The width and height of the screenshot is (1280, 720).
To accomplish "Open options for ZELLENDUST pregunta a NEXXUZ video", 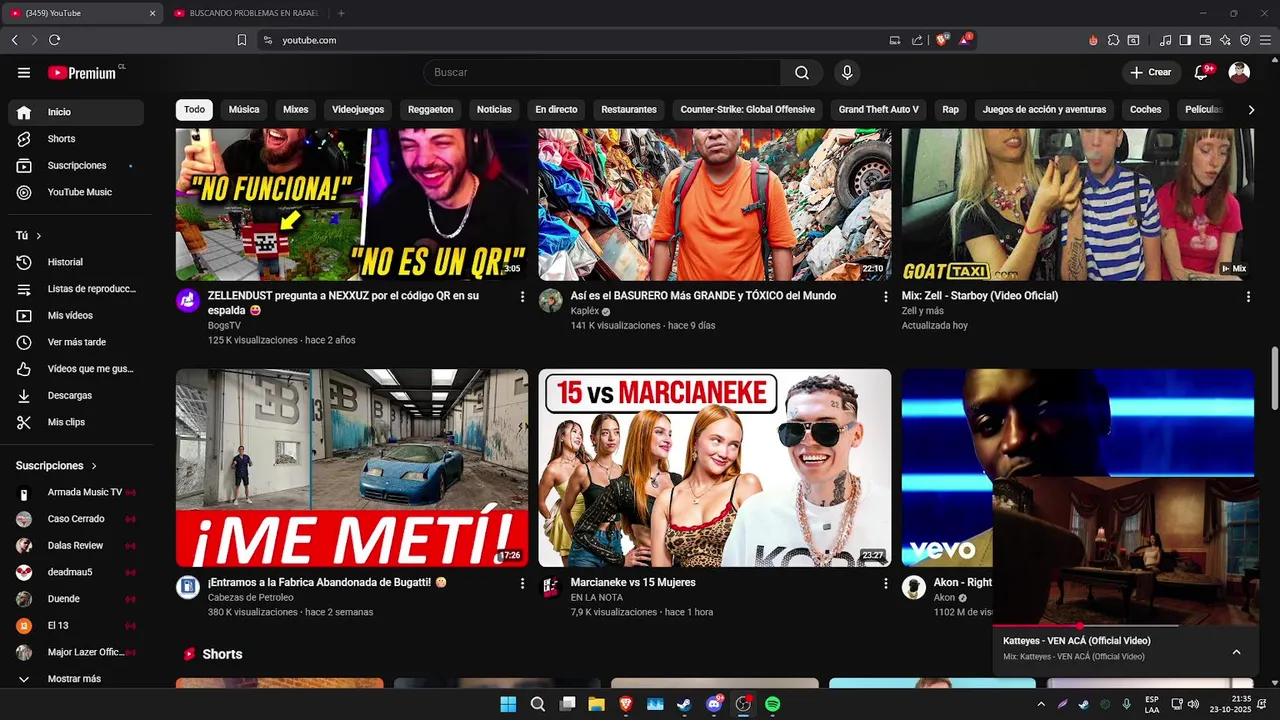I will pos(522,297).
